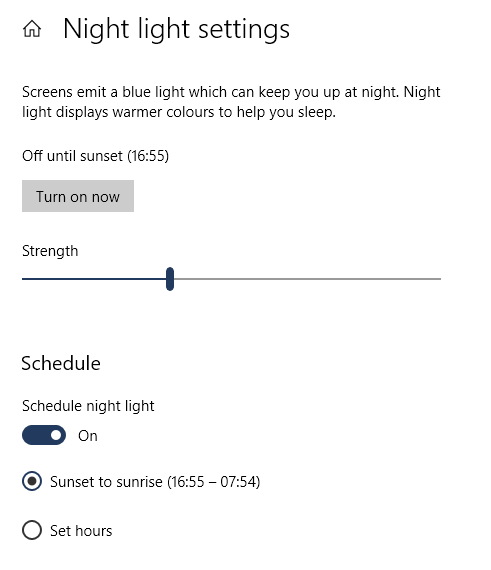
Task: Disable the Schedule night light toggle
Action: point(44,435)
